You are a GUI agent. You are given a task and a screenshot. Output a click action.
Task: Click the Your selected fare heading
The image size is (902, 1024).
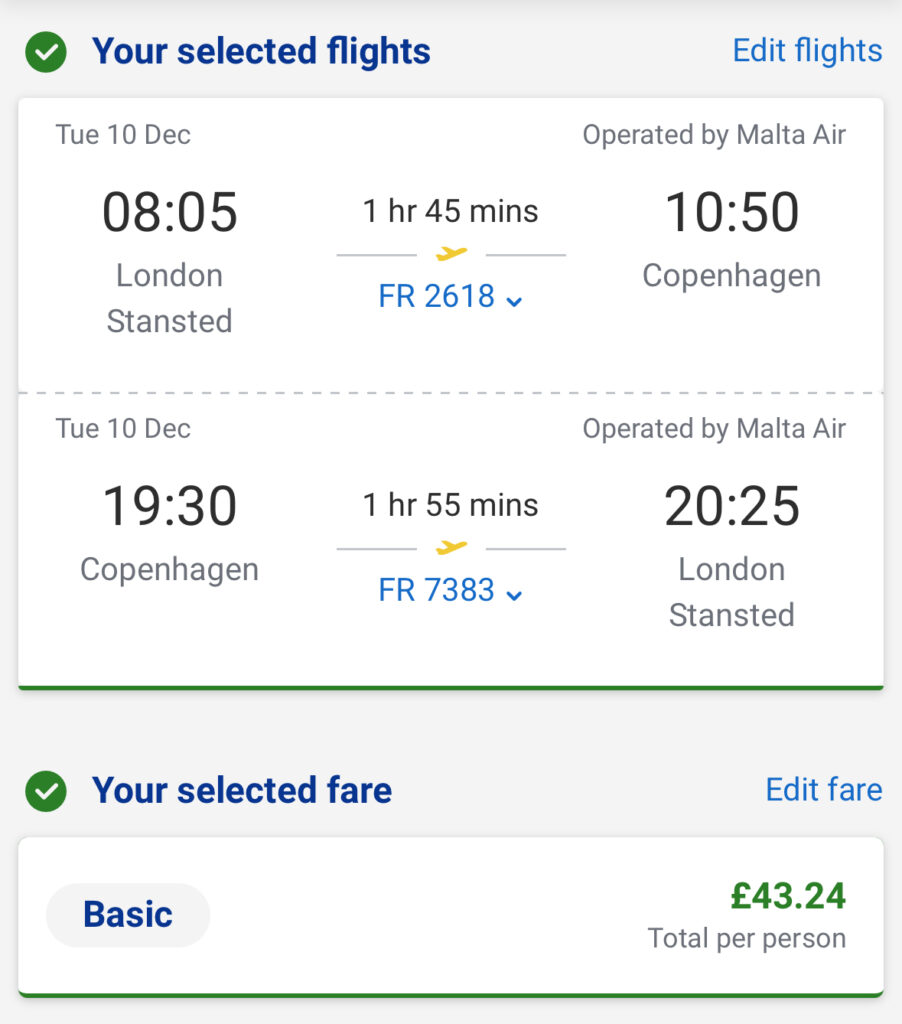coord(242,791)
